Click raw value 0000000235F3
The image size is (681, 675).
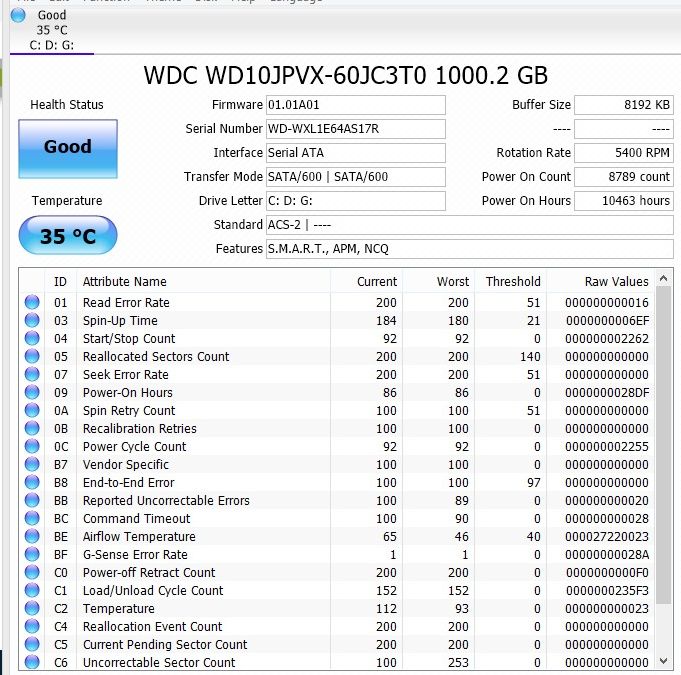coord(607,591)
